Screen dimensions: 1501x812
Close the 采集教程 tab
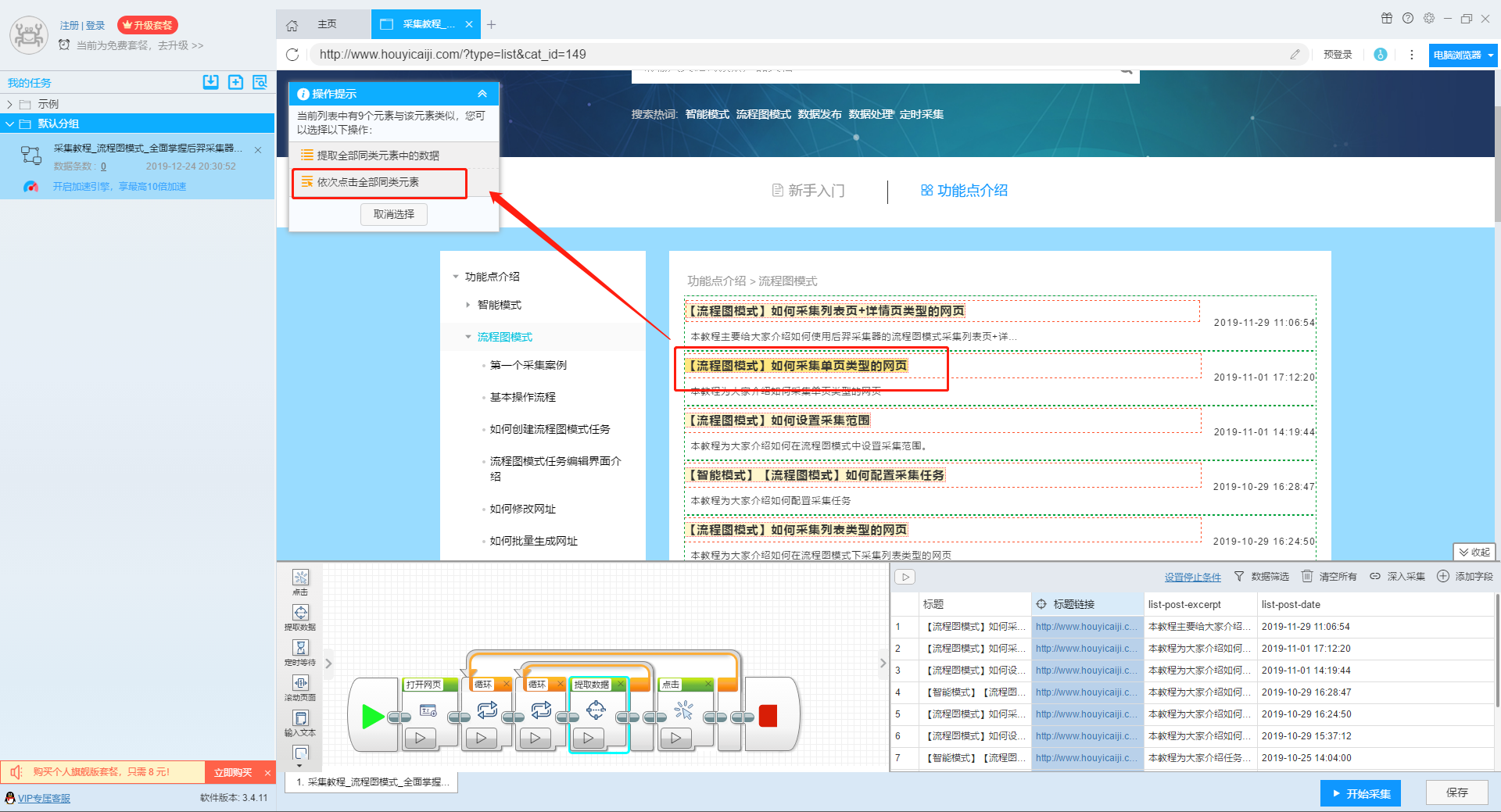click(469, 24)
